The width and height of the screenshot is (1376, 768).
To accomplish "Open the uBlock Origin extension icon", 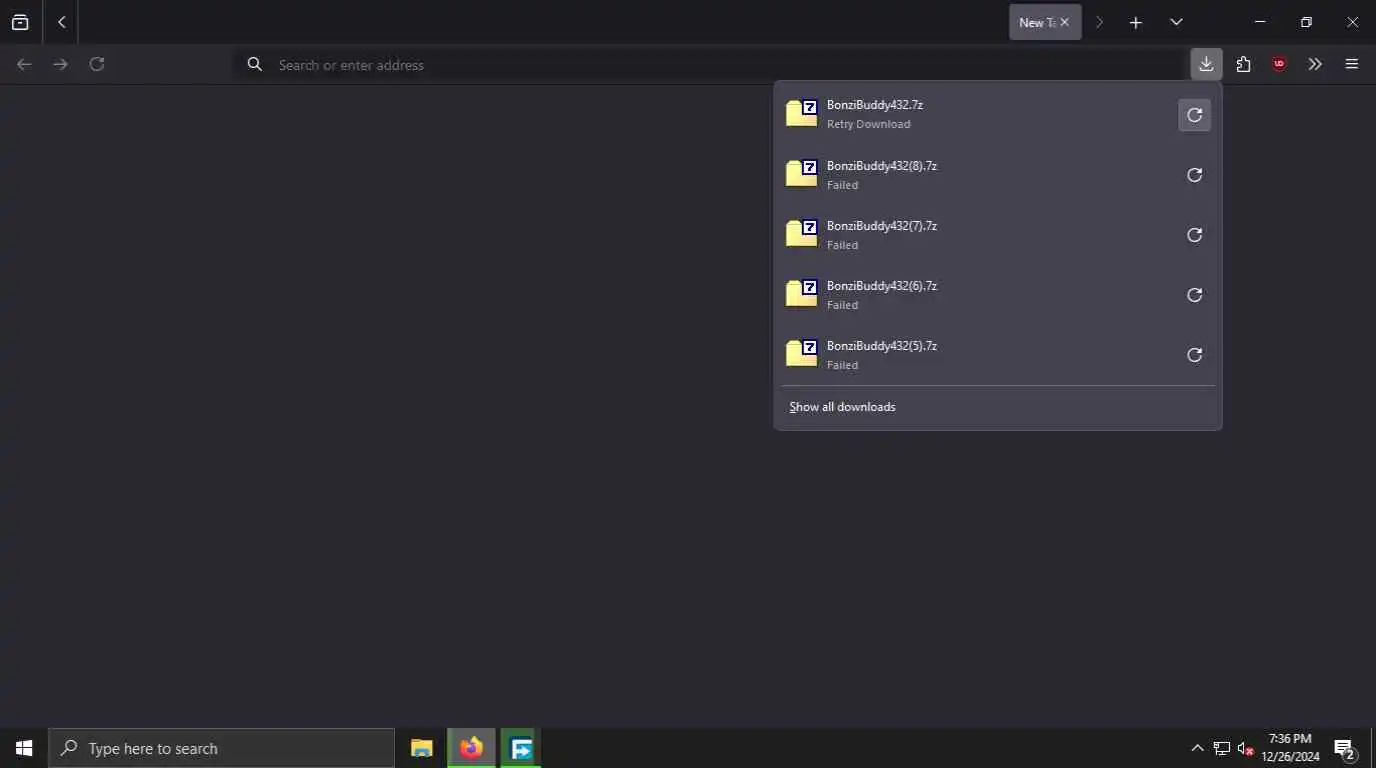I will (1279, 64).
